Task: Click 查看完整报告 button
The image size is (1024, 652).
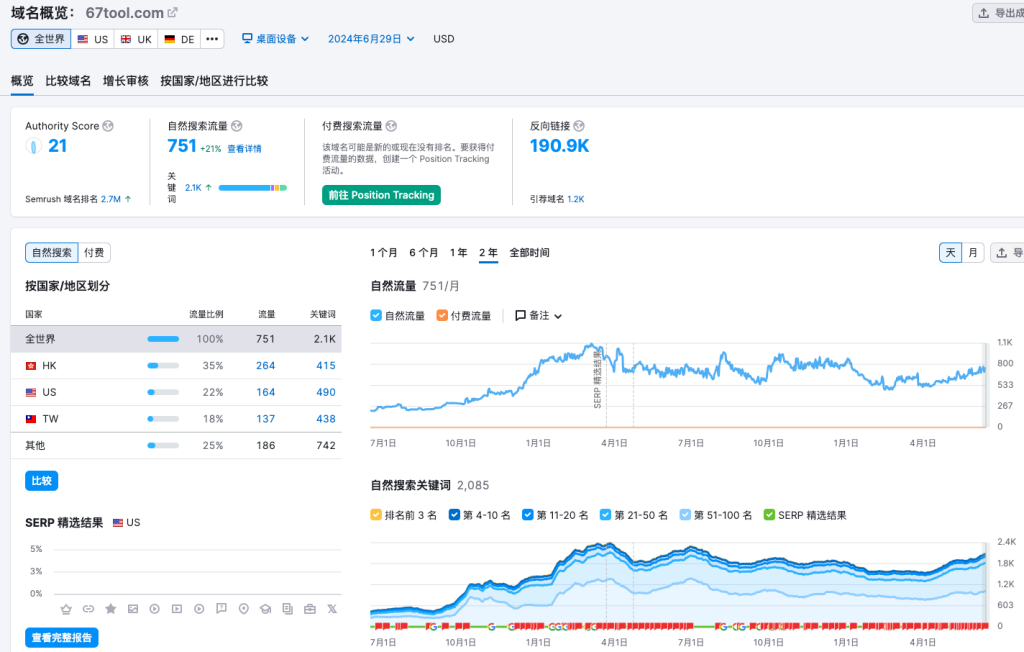Action: coord(61,638)
